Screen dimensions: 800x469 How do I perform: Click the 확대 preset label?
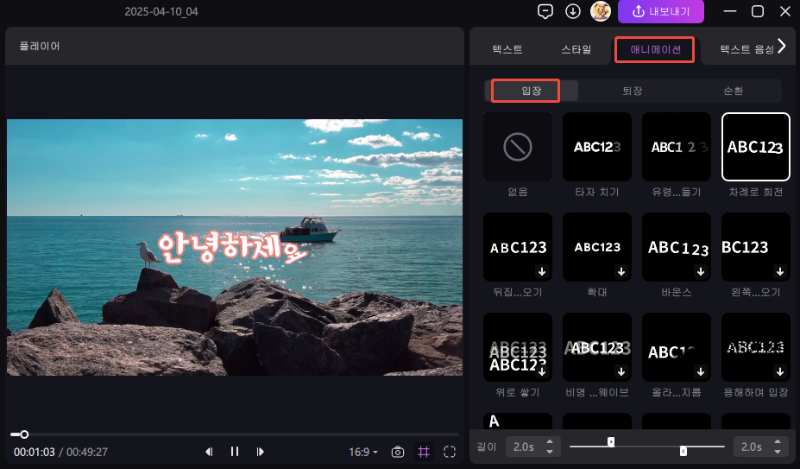pyautogui.click(x=597, y=292)
